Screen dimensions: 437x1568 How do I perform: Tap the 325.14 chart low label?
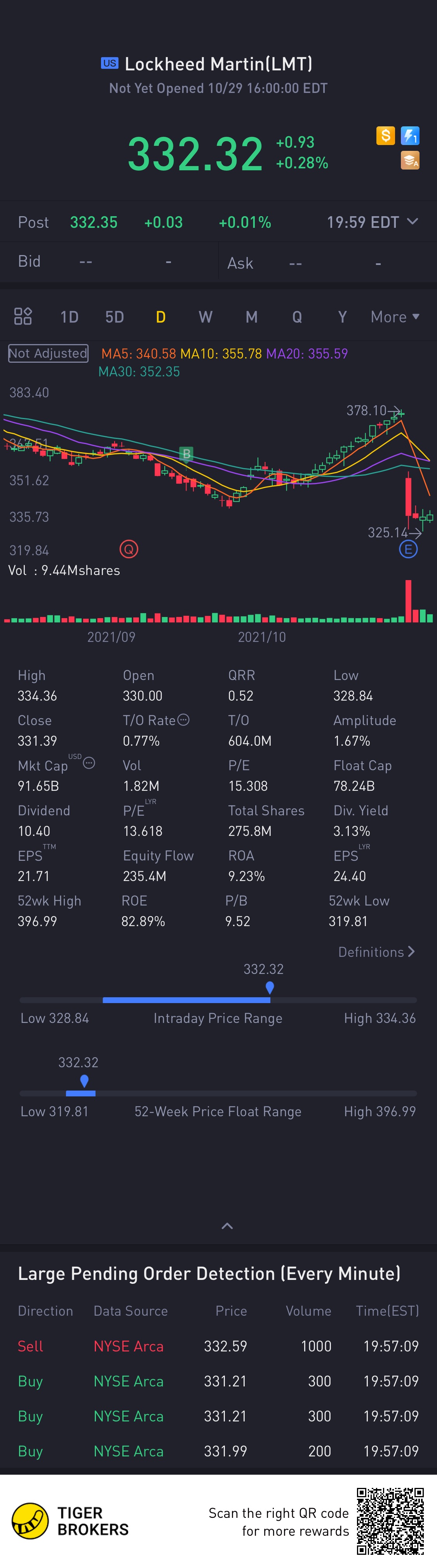point(388,533)
